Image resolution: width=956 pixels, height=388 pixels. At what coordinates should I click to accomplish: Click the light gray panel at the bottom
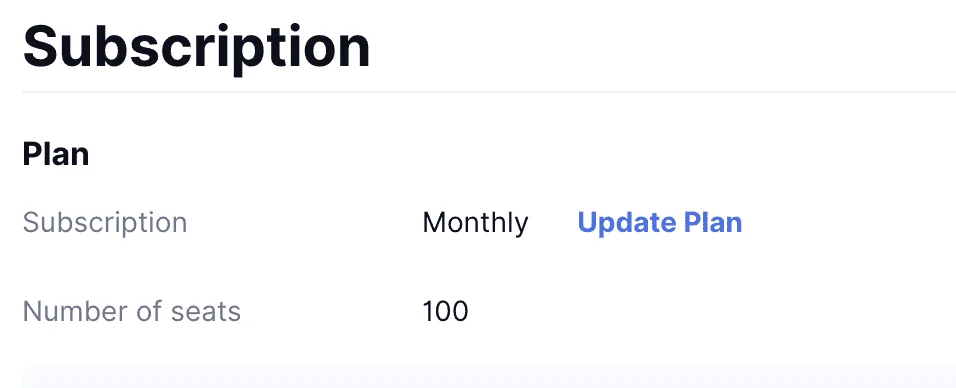[489, 378]
